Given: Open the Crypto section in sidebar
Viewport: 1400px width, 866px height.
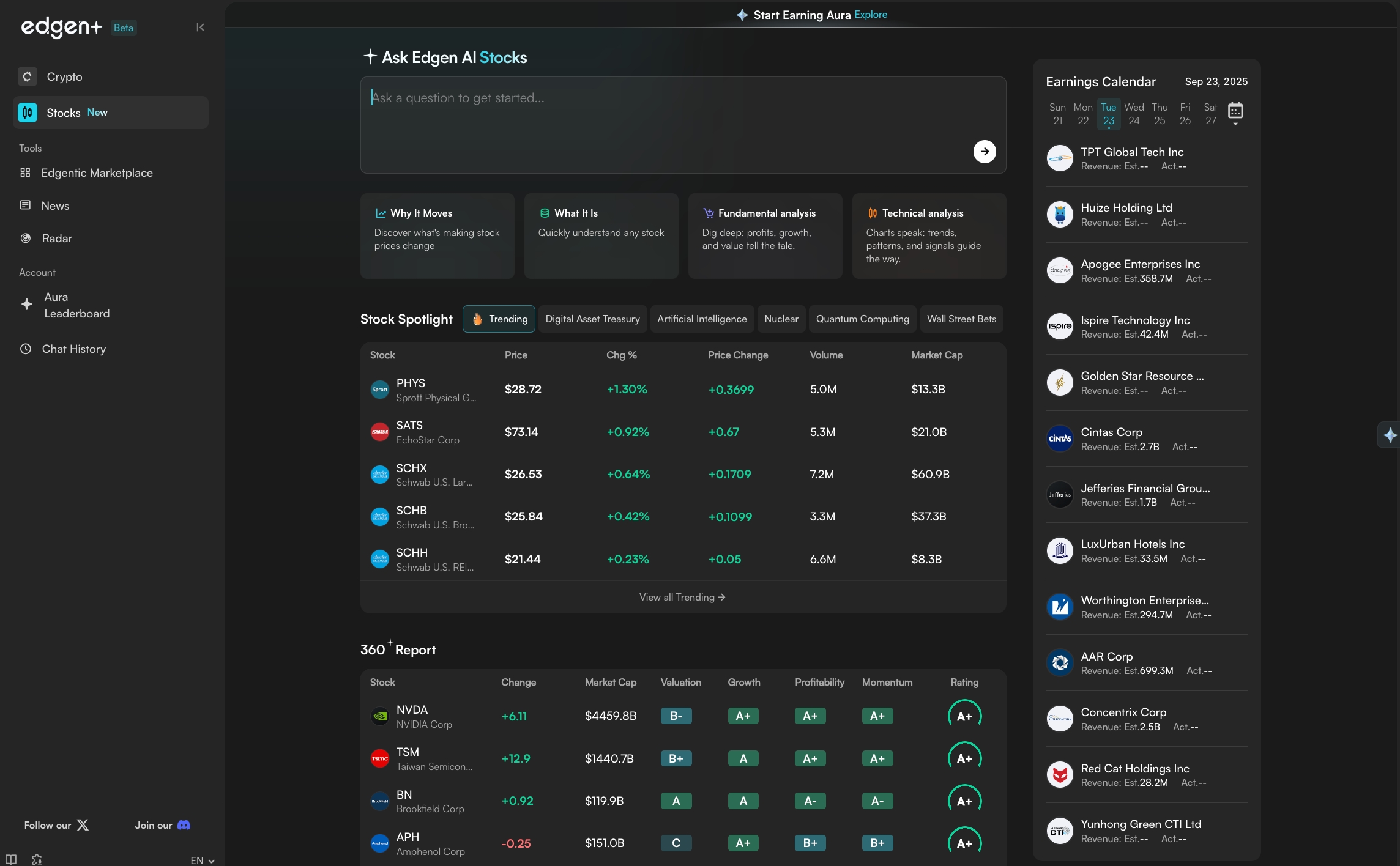Looking at the screenshot, I should (64, 77).
